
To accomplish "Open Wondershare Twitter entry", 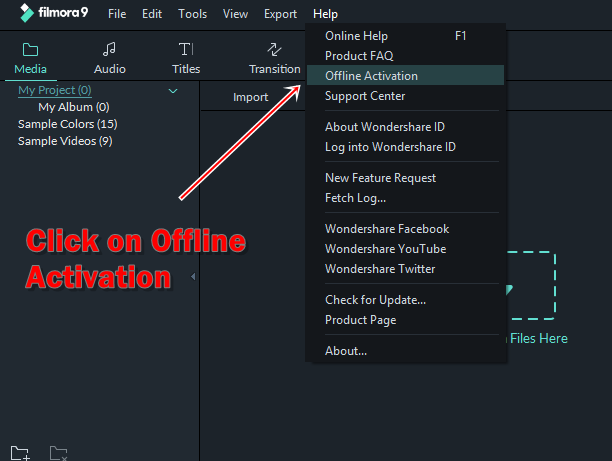I will click(405, 269).
